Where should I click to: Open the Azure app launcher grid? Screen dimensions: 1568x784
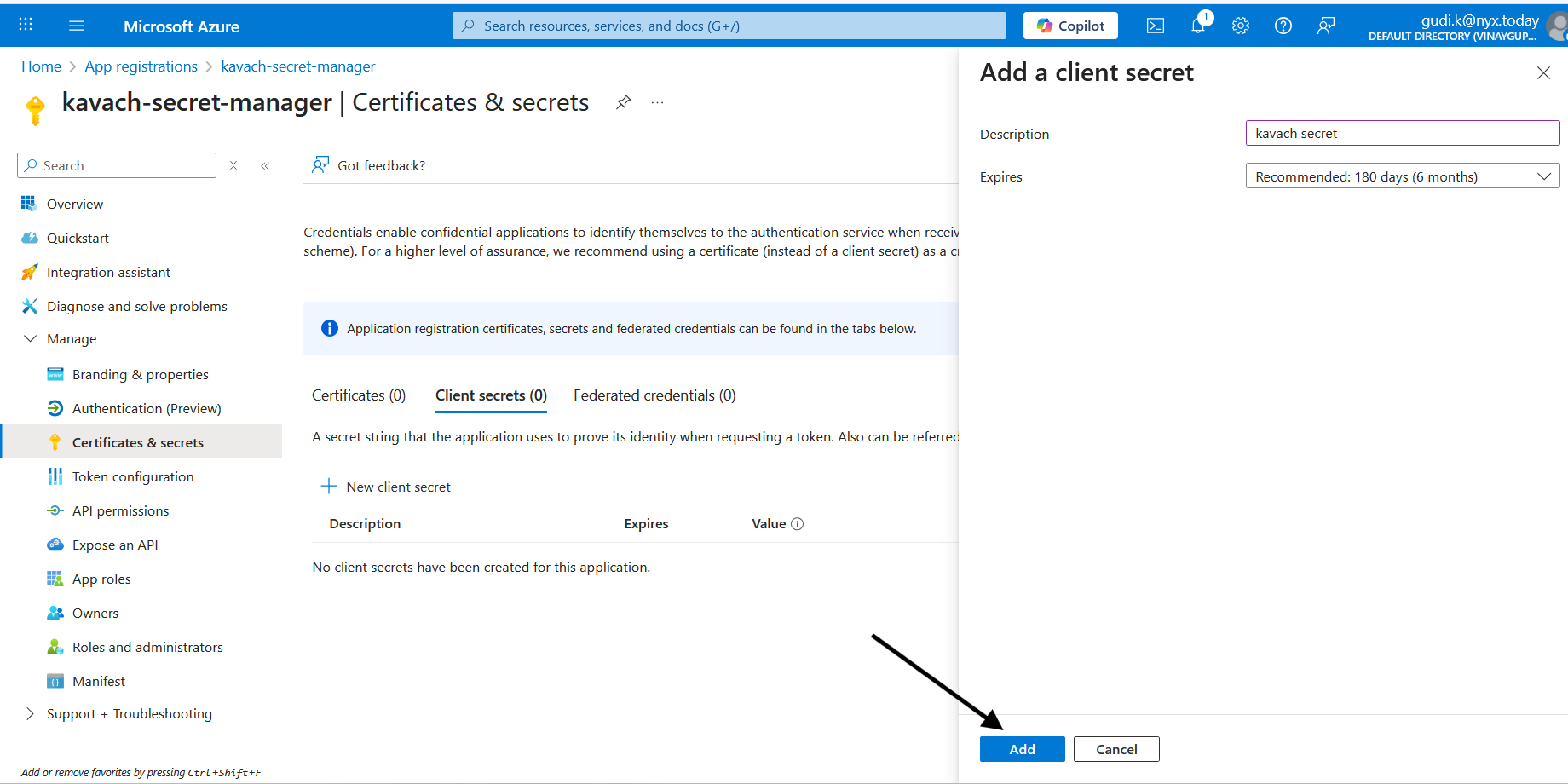pos(26,25)
